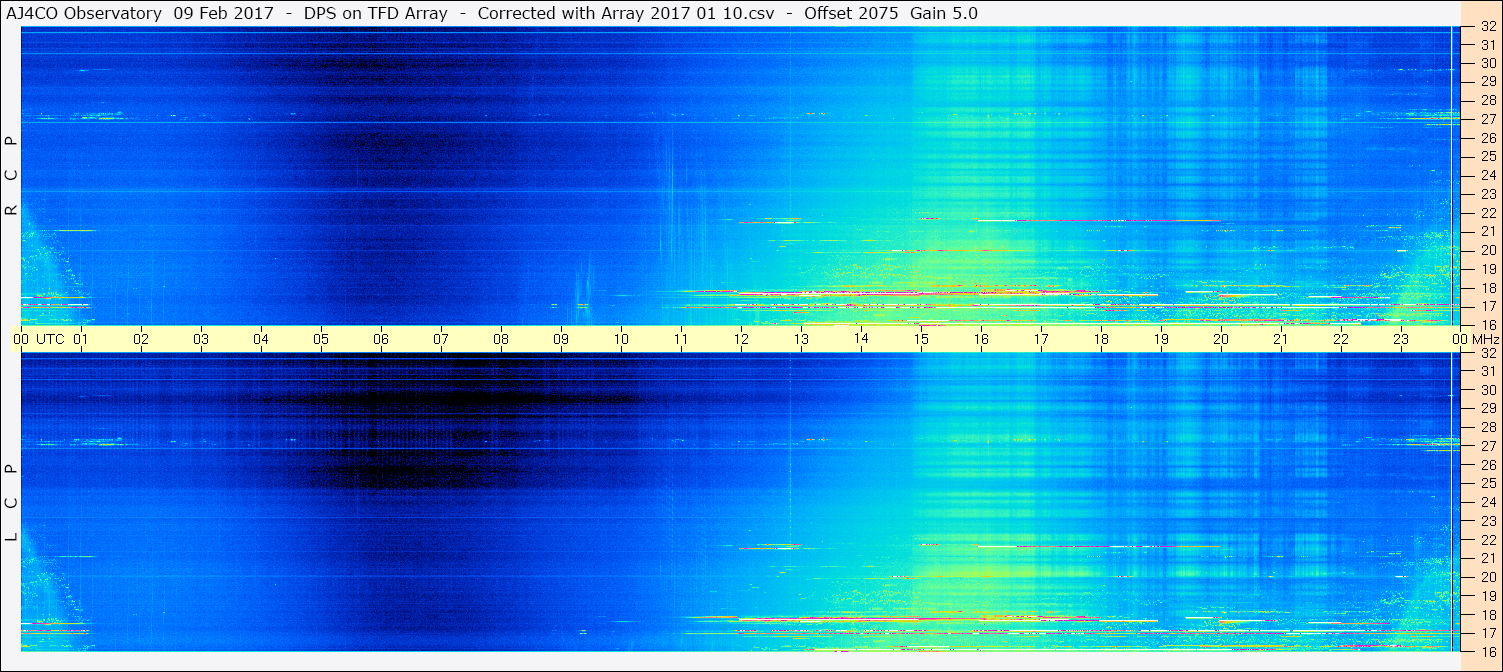Select the Gain 5.0 value in header
The width and height of the screenshot is (1503, 672).
click(x=944, y=13)
